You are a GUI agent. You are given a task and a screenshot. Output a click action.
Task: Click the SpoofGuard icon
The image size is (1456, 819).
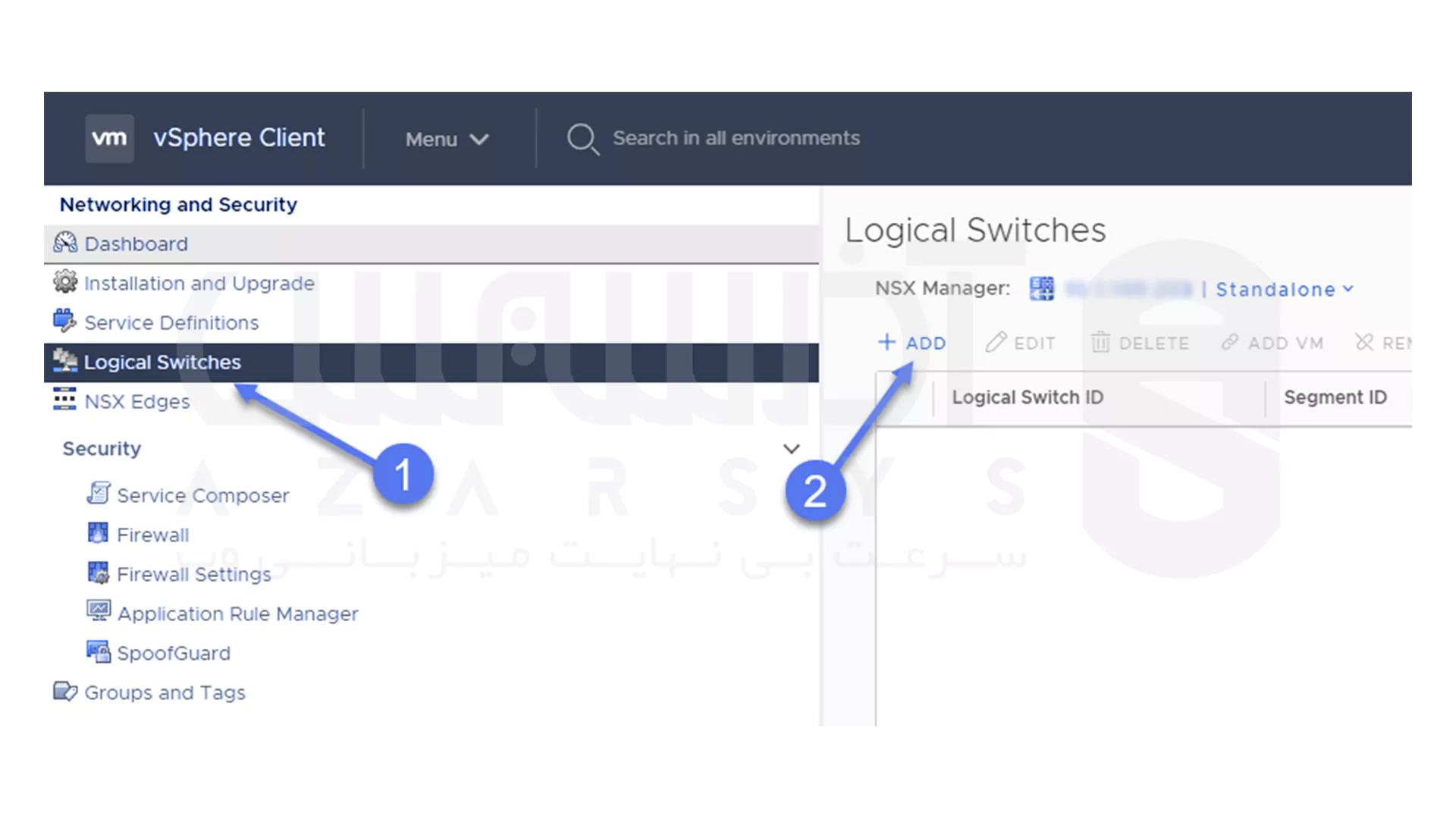pos(99,651)
